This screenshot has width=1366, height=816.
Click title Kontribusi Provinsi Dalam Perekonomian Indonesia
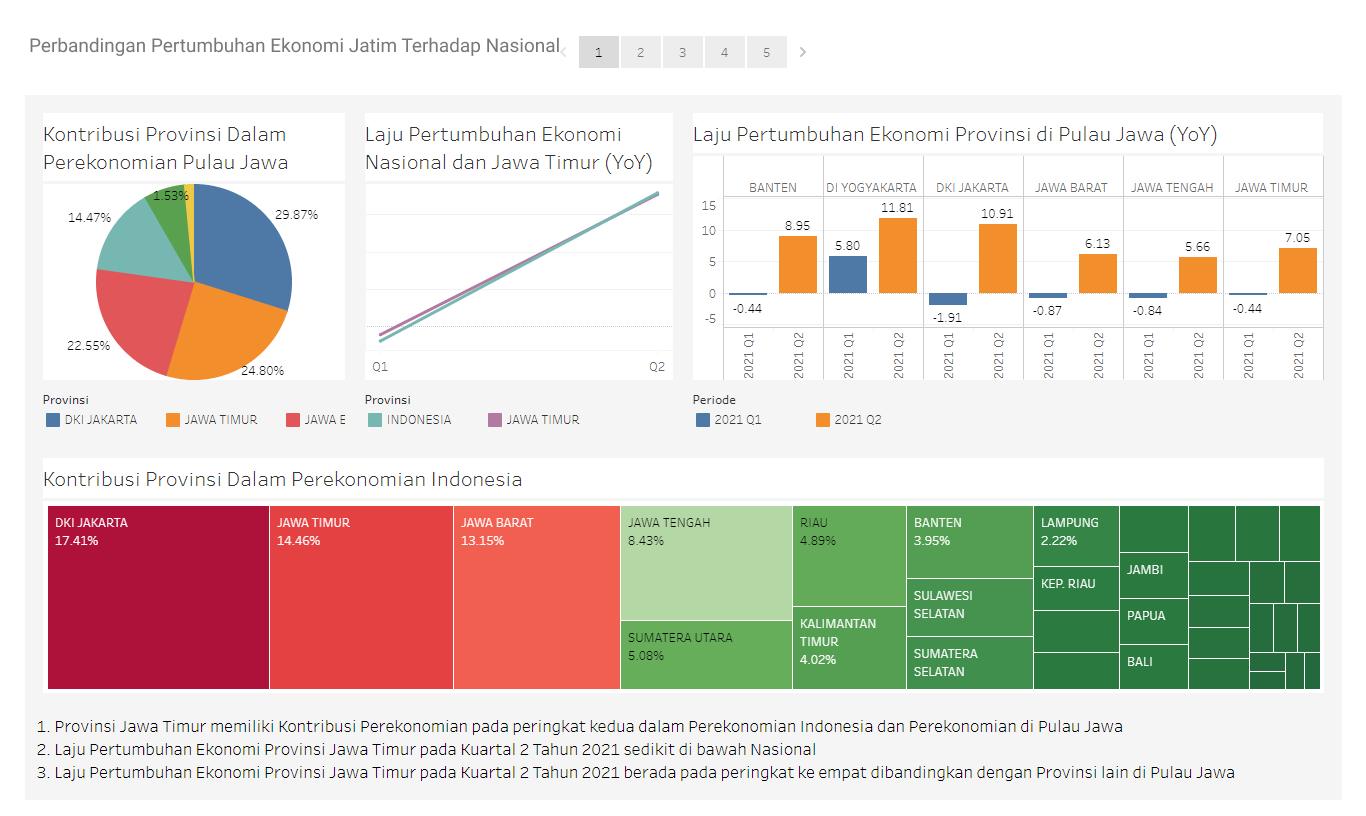click(283, 479)
